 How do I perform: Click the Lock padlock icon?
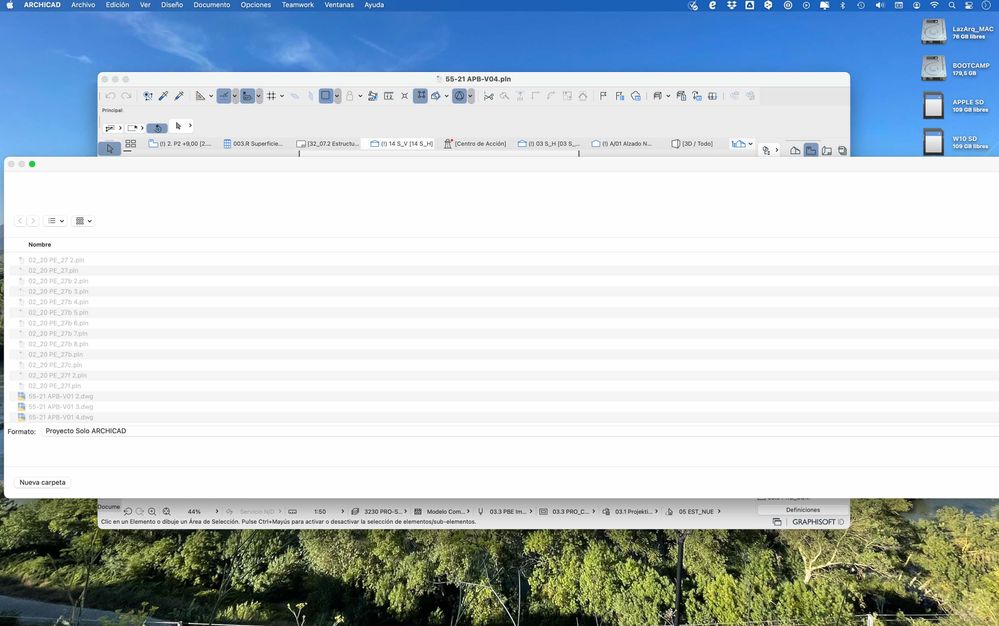pyautogui.click(x=350, y=96)
